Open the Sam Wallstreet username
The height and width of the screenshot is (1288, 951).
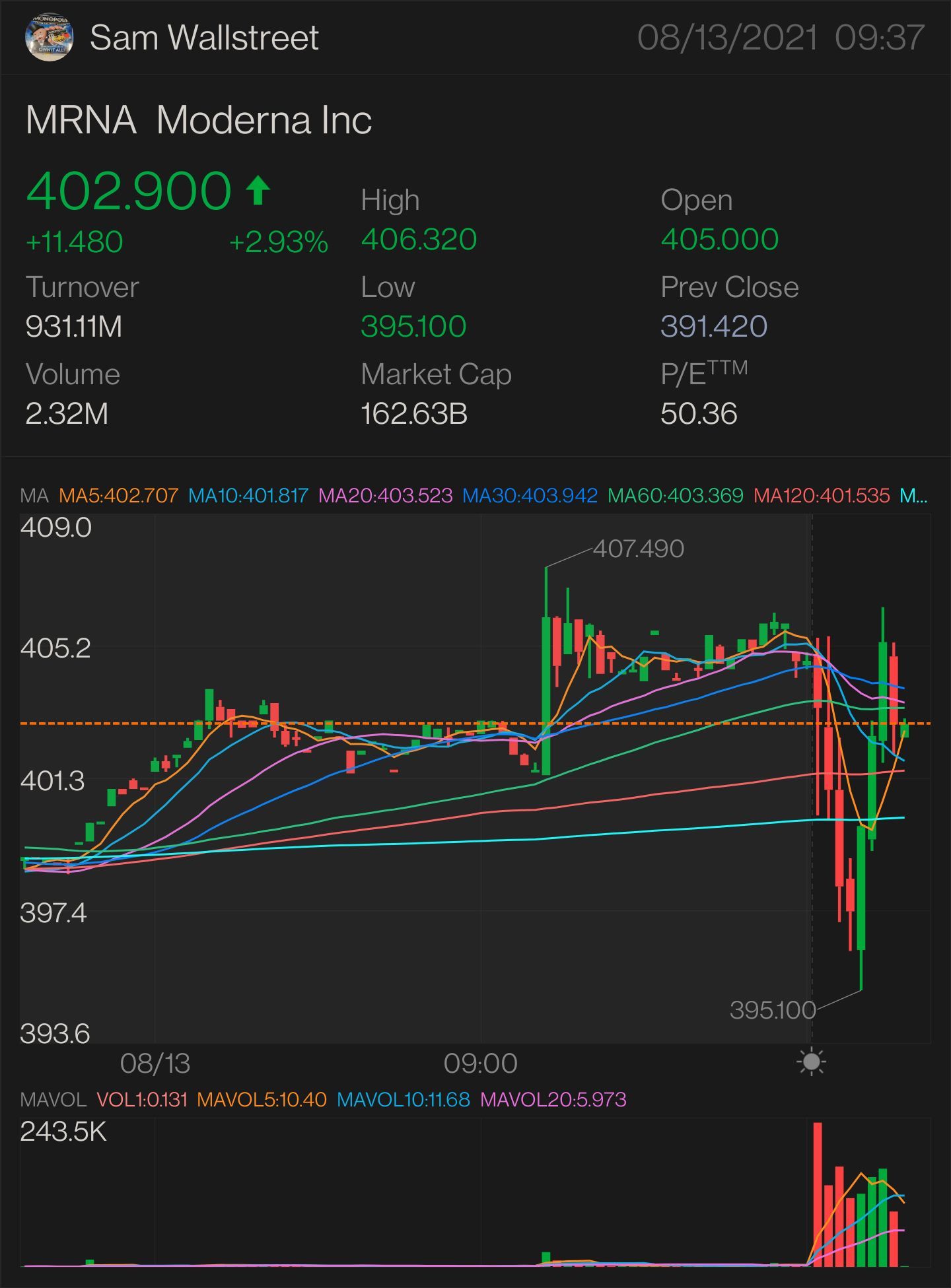(204, 38)
